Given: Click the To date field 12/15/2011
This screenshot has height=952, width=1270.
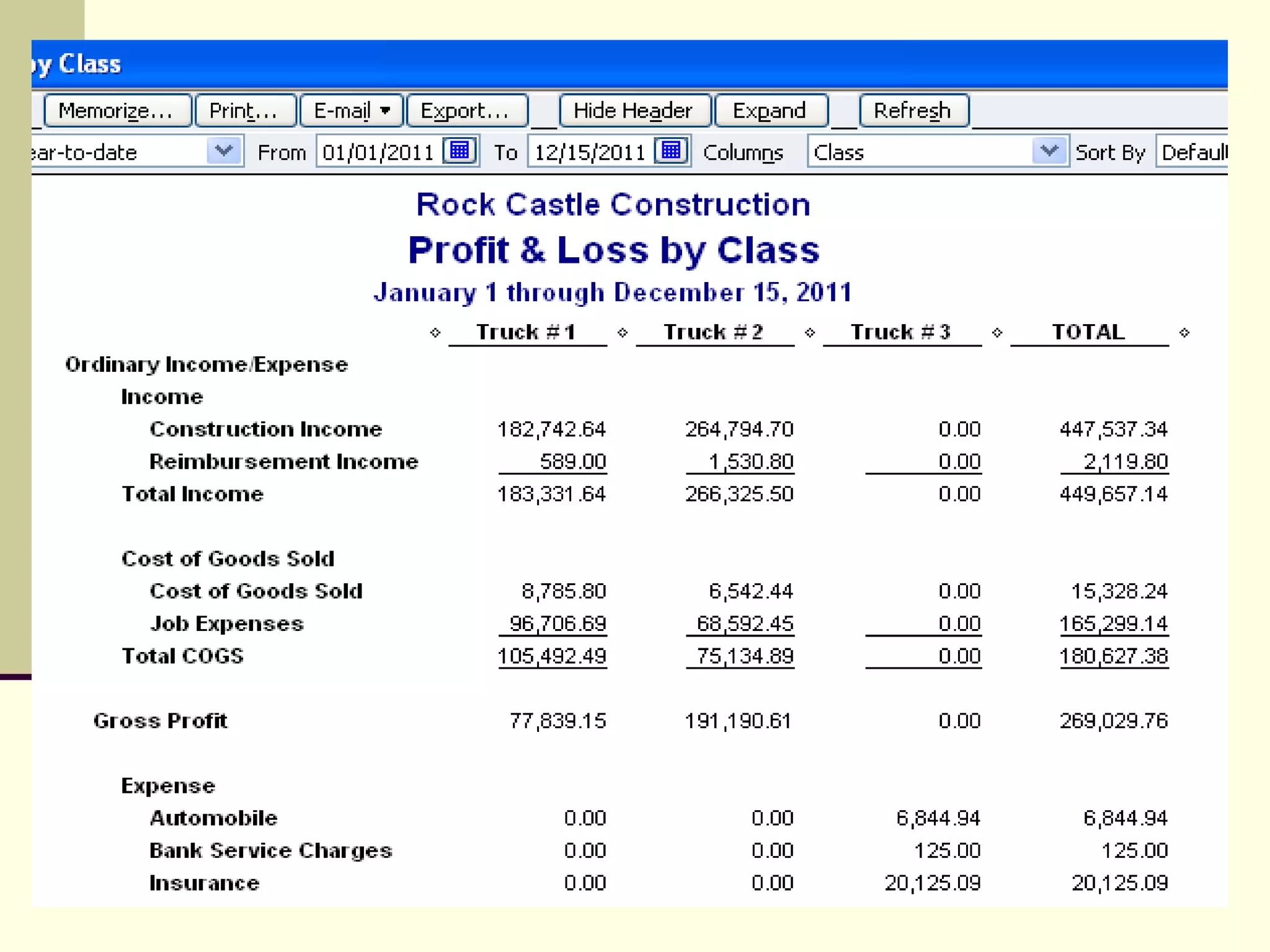Looking at the screenshot, I should tap(590, 152).
